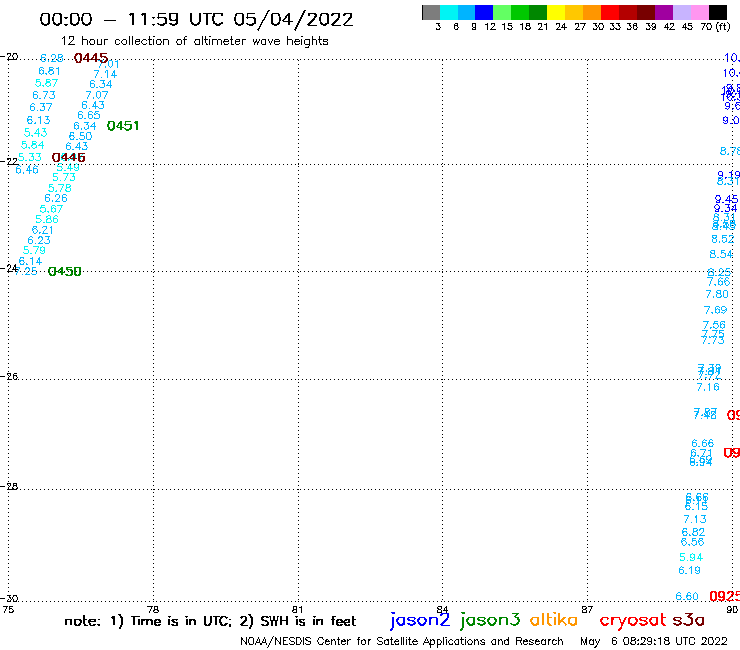740x650 pixels.
Task: Select the 5.79 wave height value
Action: [34, 250]
